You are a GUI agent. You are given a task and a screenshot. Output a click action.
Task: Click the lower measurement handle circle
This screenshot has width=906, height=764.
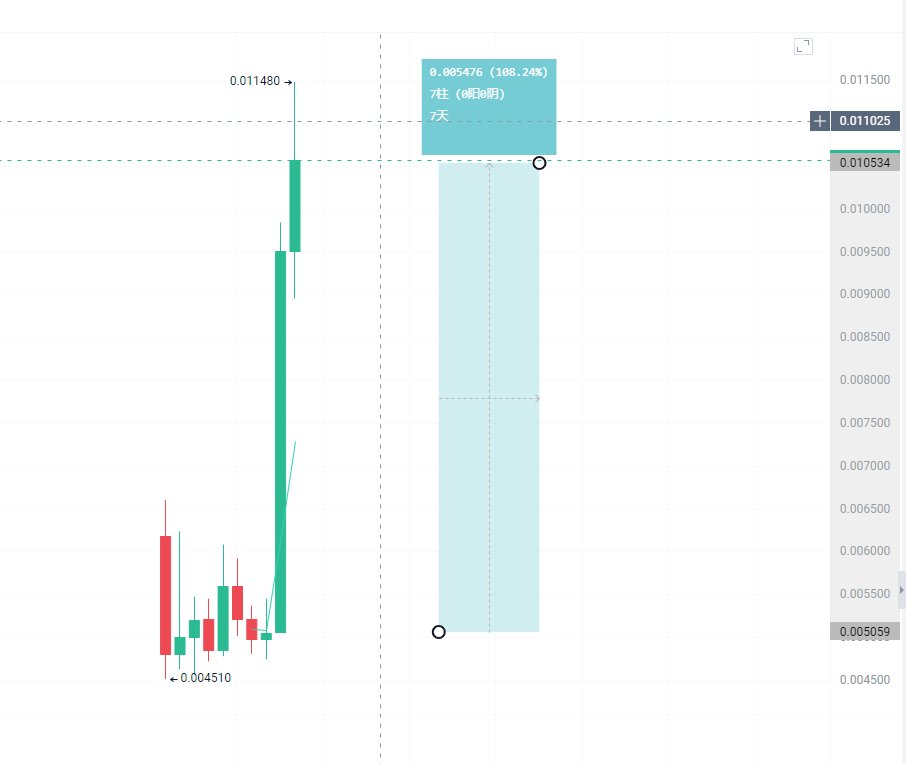pyautogui.click(x=438, y=632)
